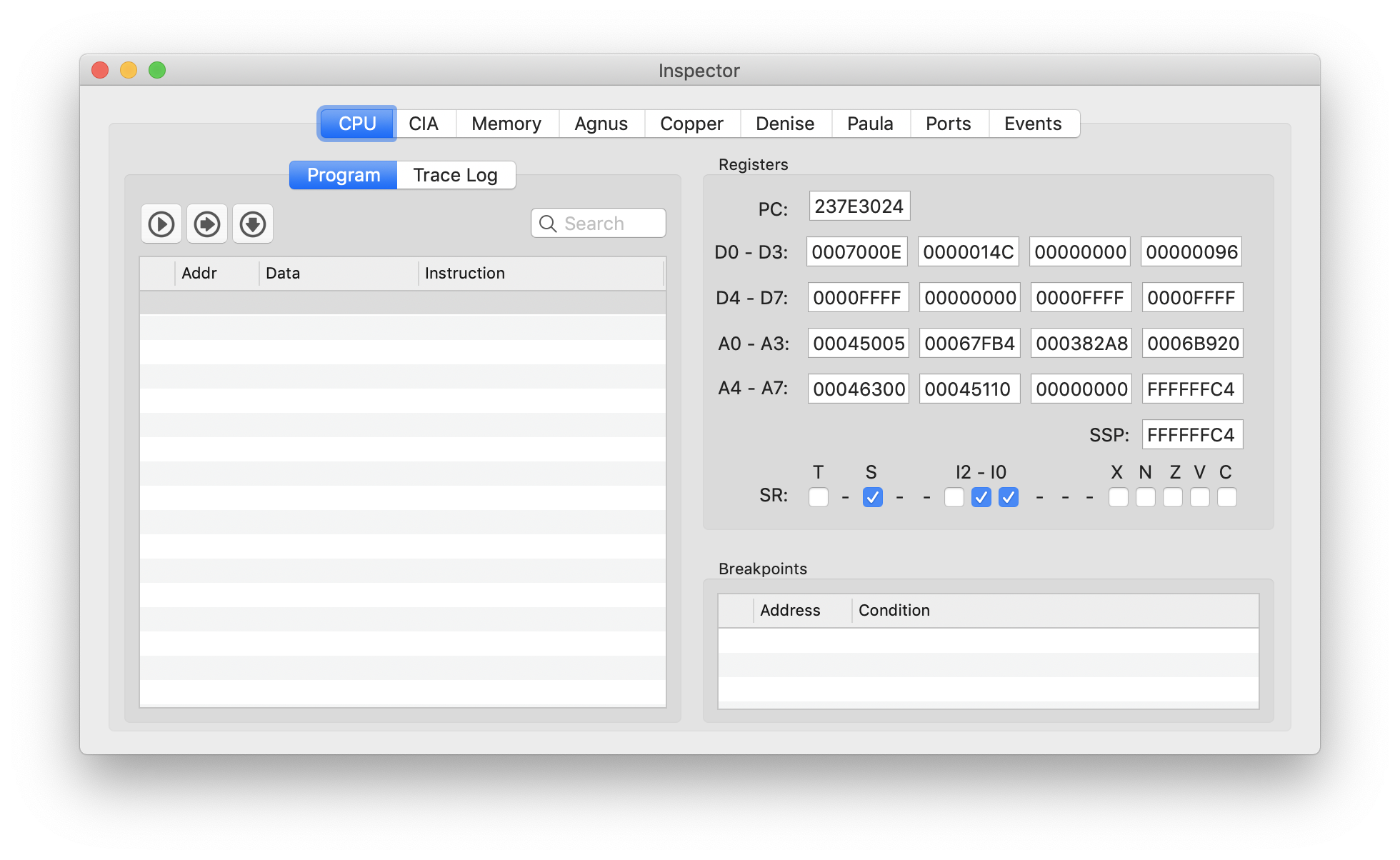
Task: Edit D1 register value 0000014C
Action: [969, 251]
